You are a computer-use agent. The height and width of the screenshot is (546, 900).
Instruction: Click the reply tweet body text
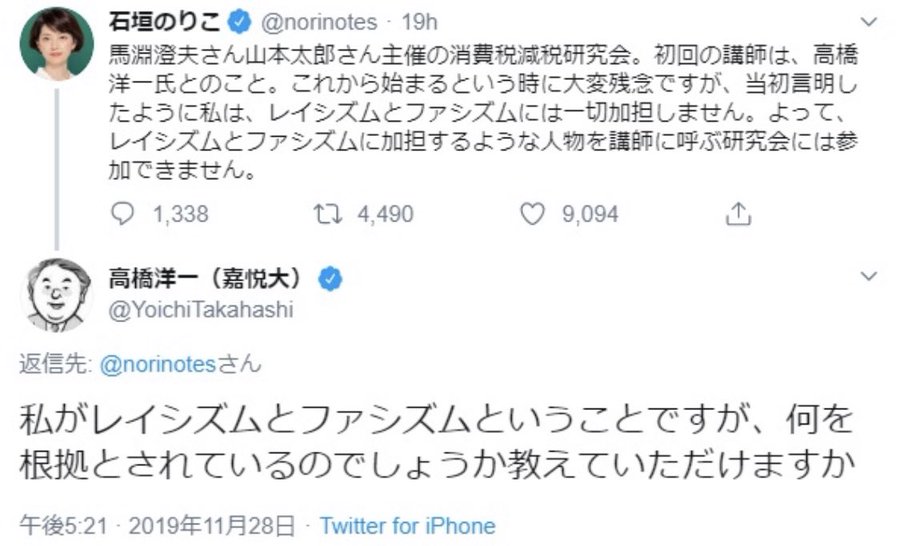click(x=436, y=442)
